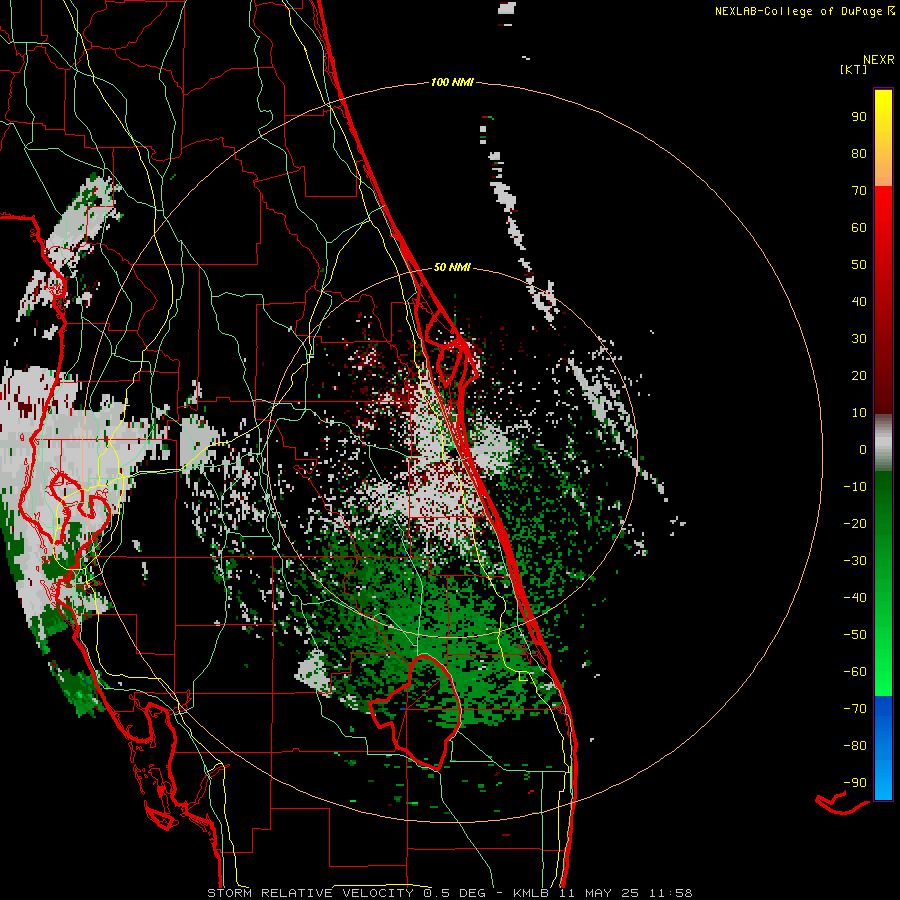Click the -80 value on the velocity scale

tap(855, 746)
